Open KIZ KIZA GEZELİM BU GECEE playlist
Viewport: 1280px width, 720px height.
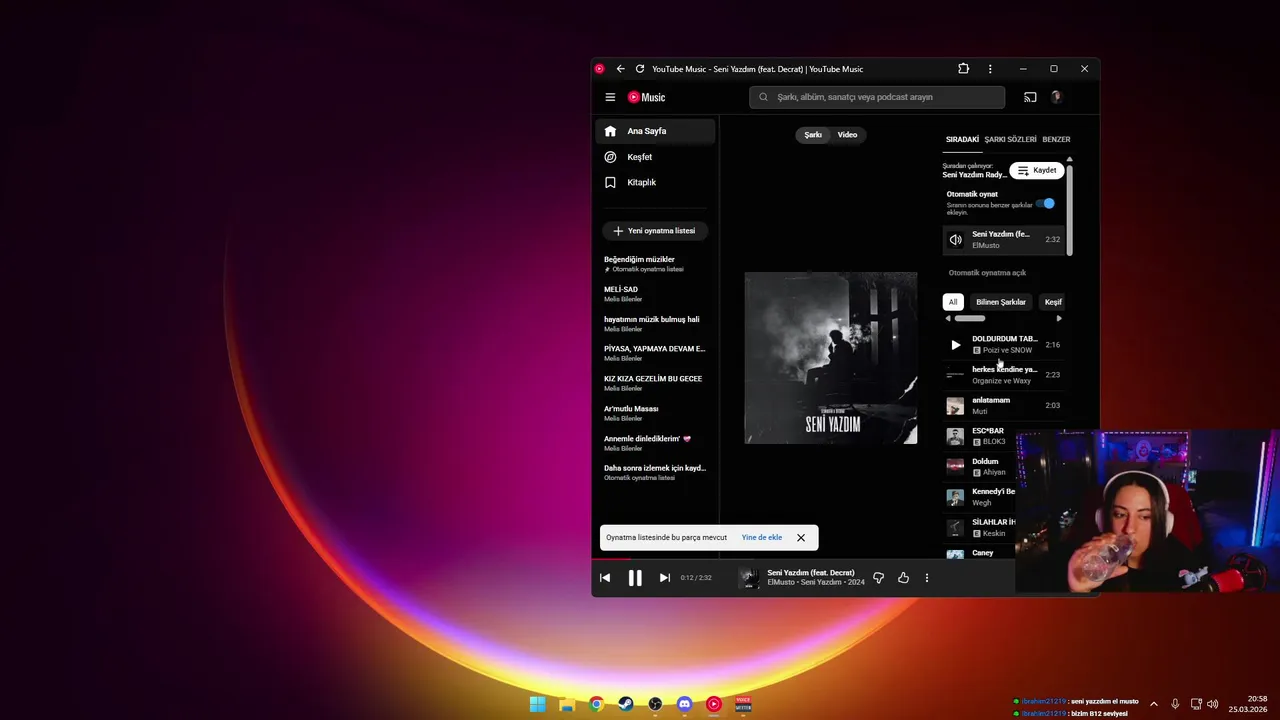tap(656, 383)
